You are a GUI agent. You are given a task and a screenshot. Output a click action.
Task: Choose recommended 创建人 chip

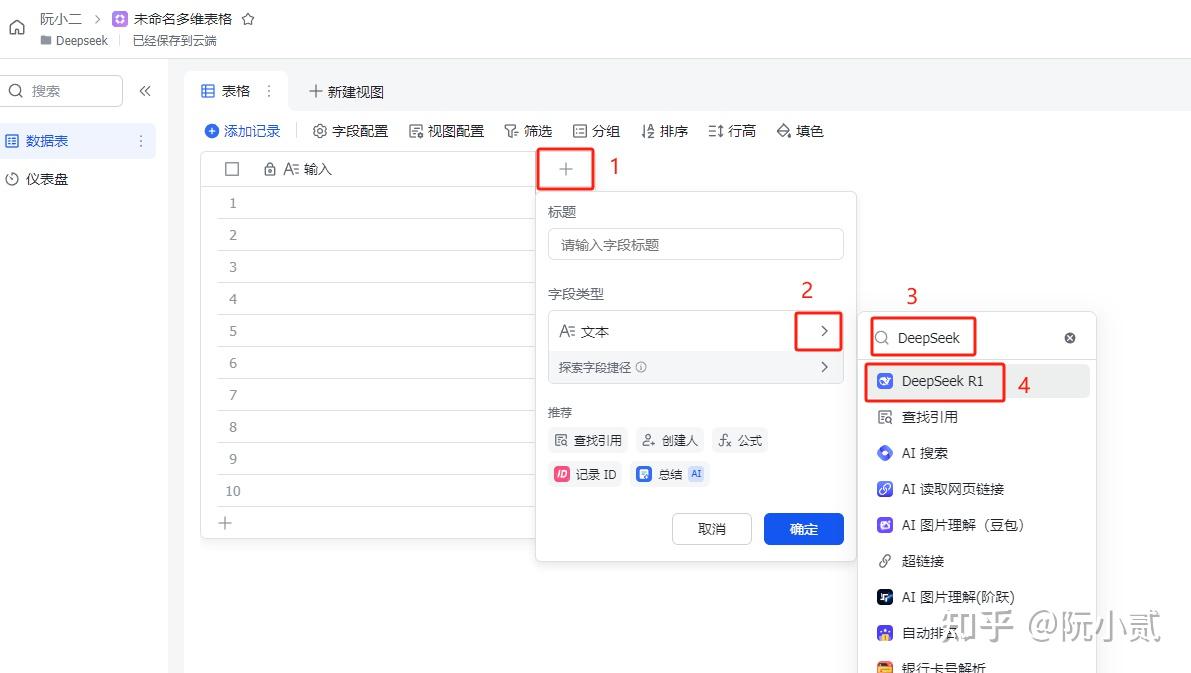[x=670, y=441]
